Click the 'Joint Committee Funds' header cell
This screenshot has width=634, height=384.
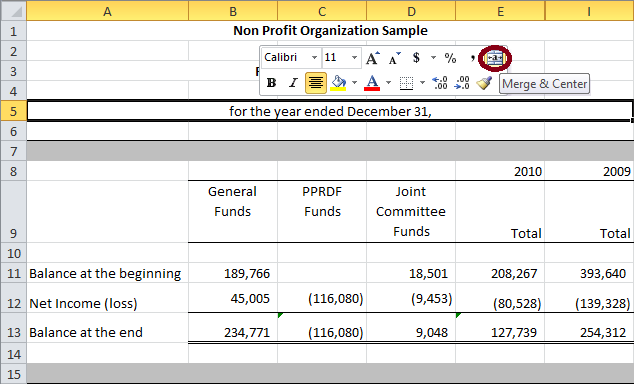coord(411,211)
